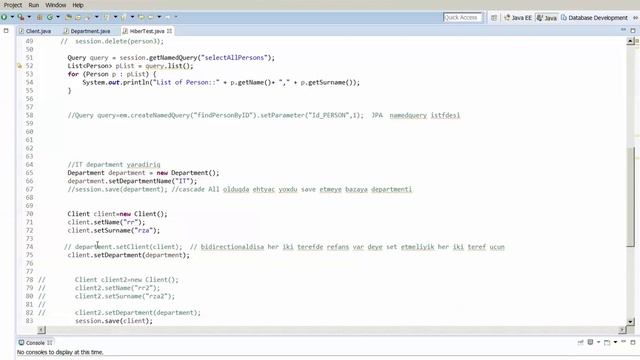
Task: Click the Open Perspective icon
Action: 494,18
